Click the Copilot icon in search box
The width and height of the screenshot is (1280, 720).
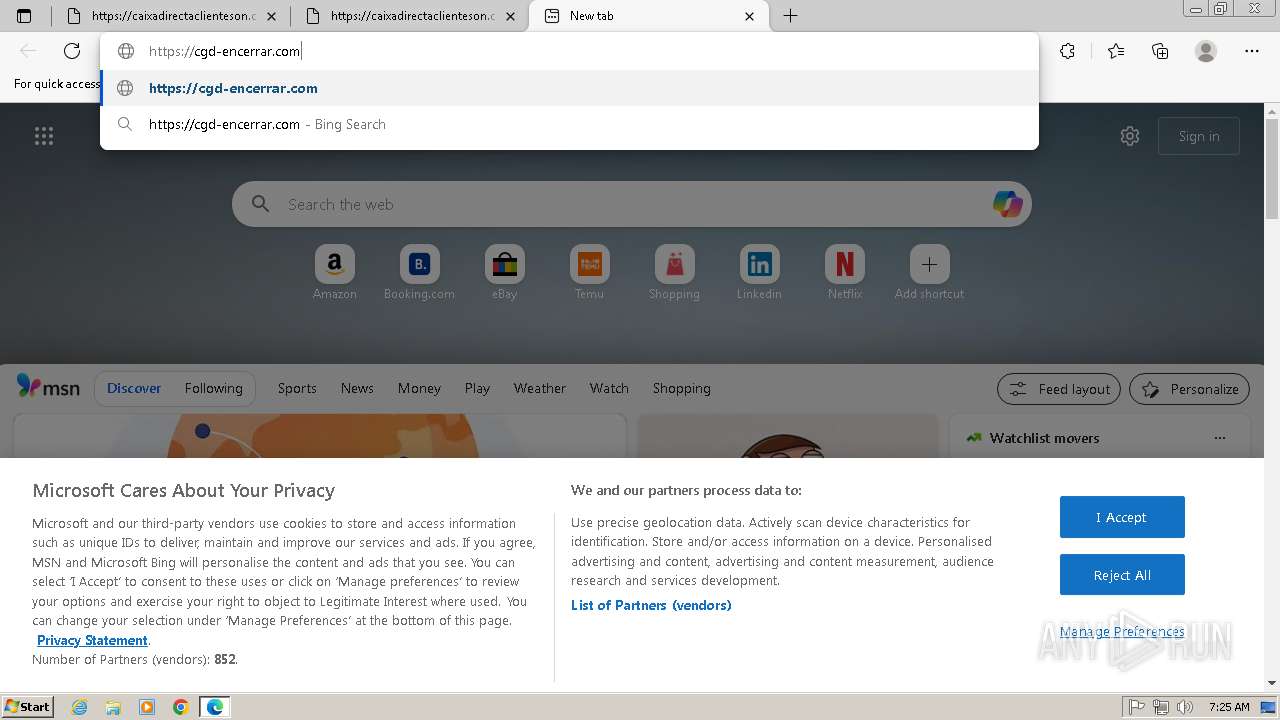click(1007, 204)
